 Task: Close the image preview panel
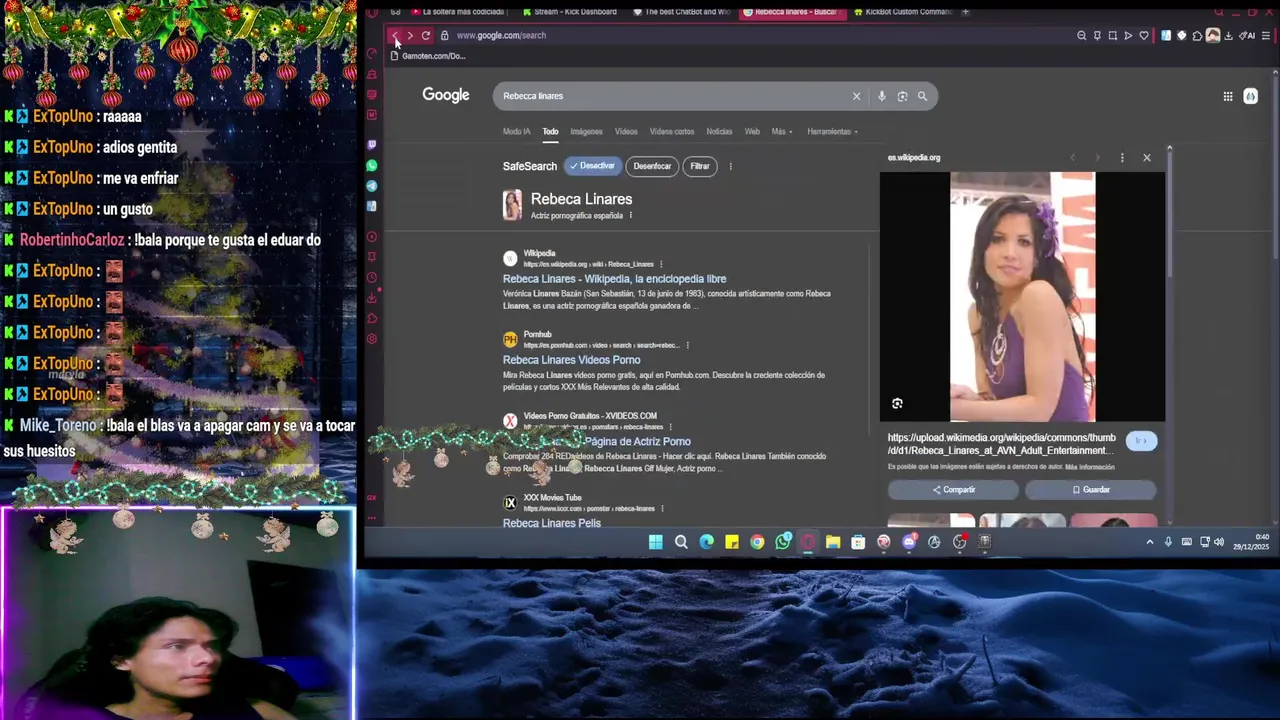tap(1147, 158)
